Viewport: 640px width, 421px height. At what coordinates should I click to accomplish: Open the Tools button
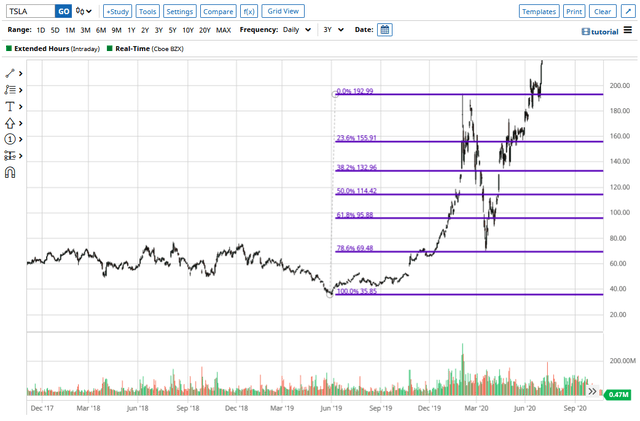[x=147, y=11]
